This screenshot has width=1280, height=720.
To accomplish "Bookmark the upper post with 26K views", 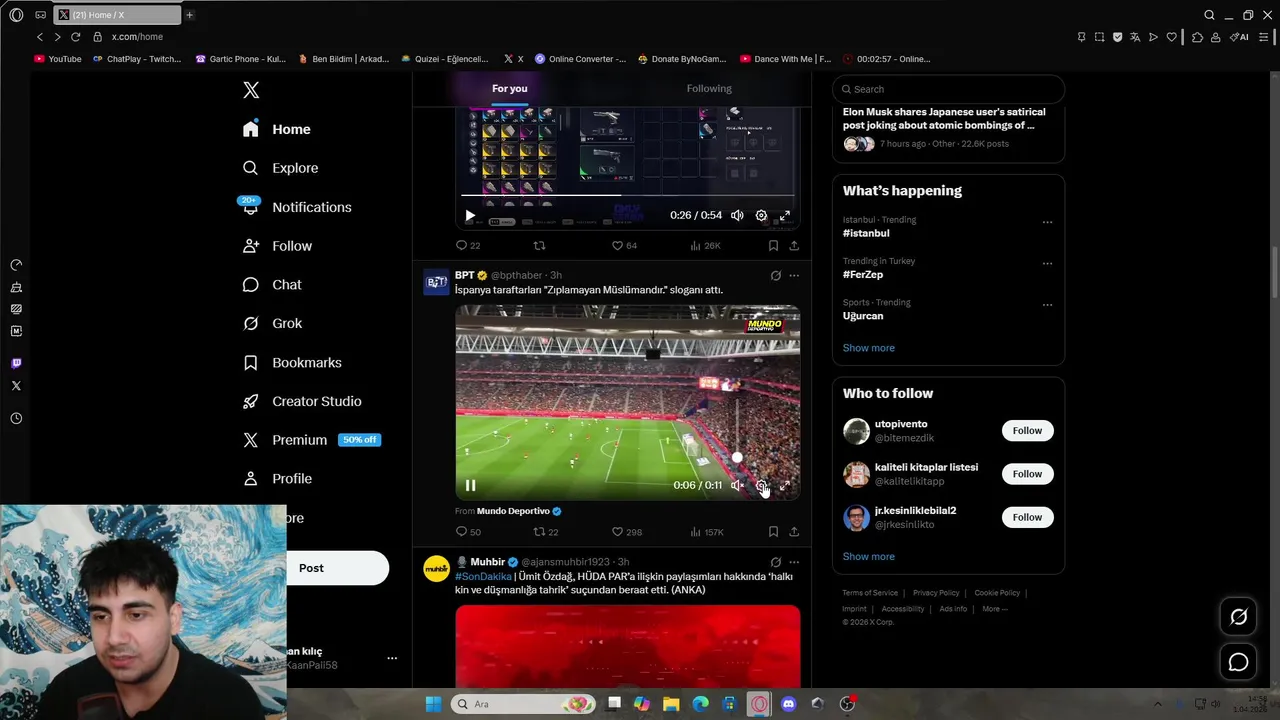I will click(773, 245).
